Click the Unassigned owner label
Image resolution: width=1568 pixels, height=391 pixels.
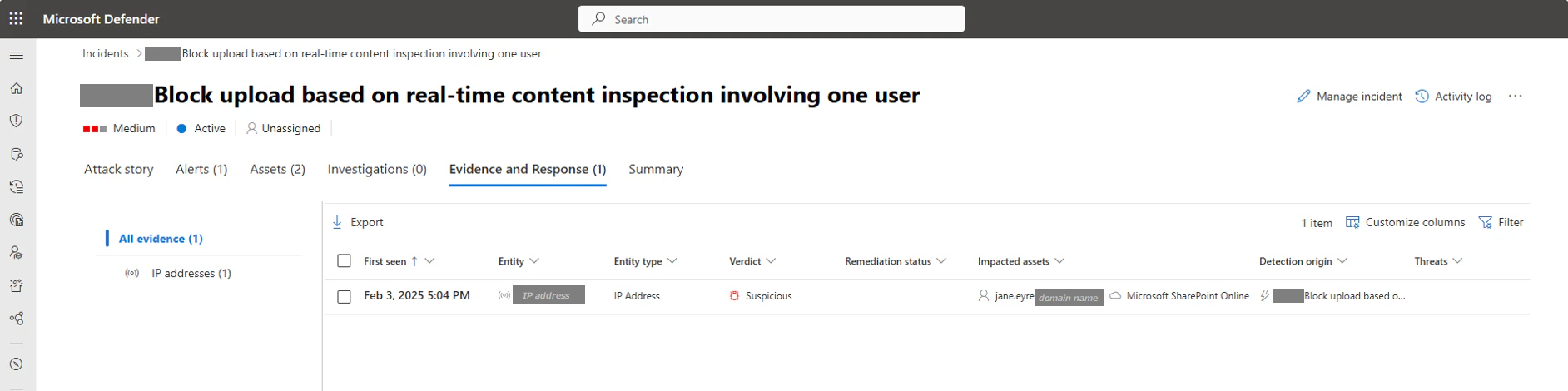[x=291, y=128]
